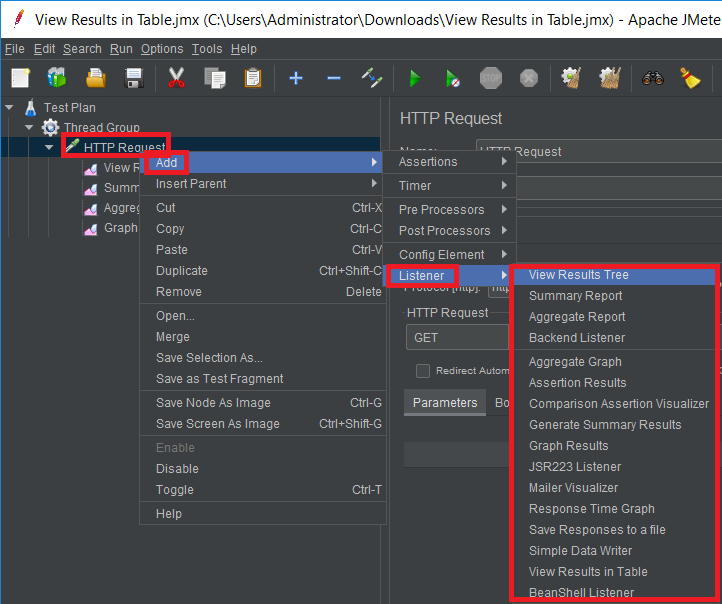Click the View Results listener tree icon

[91, 168]
